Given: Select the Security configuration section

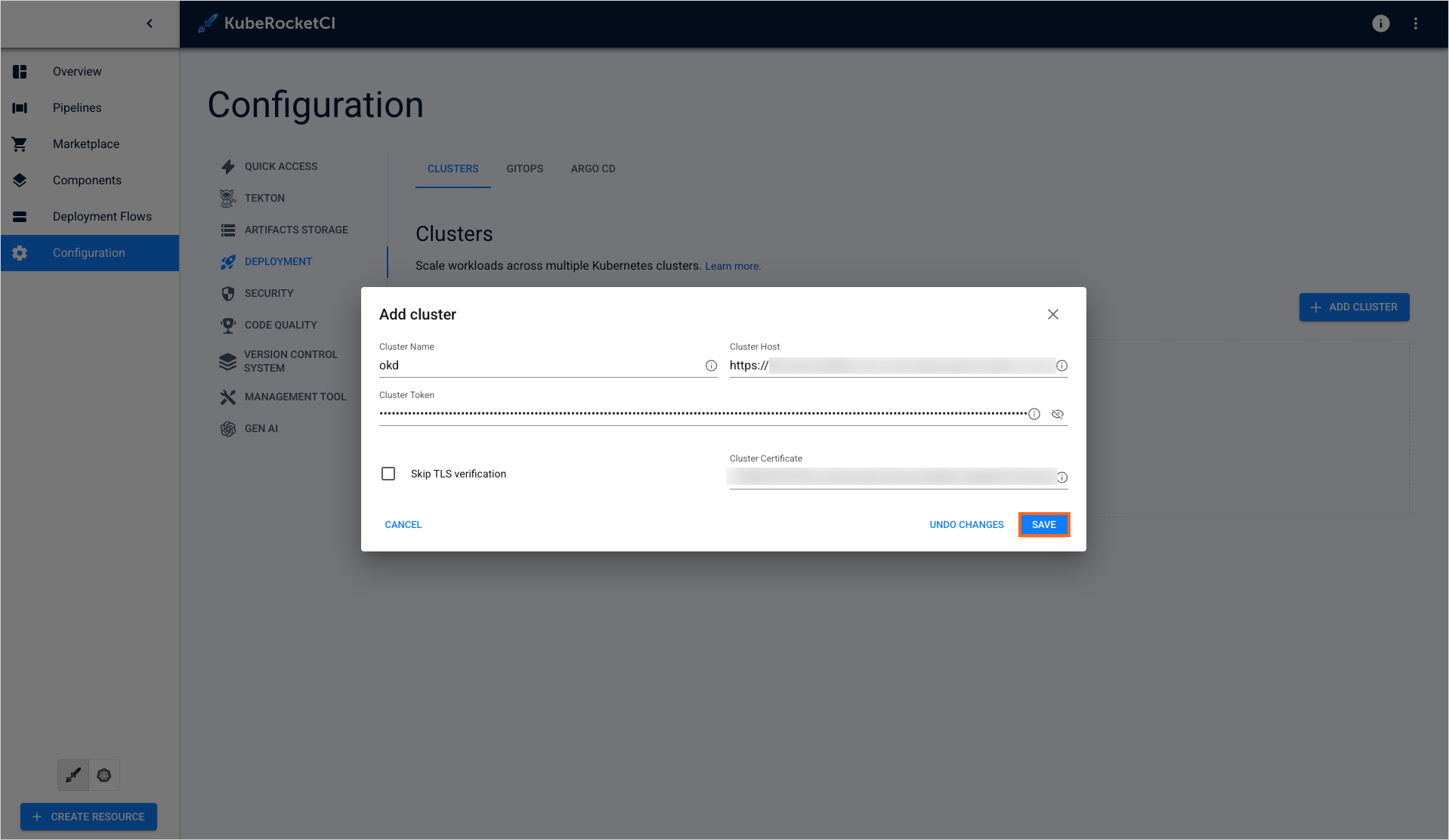Looking at the screenshot, I should tap(269, 293).
